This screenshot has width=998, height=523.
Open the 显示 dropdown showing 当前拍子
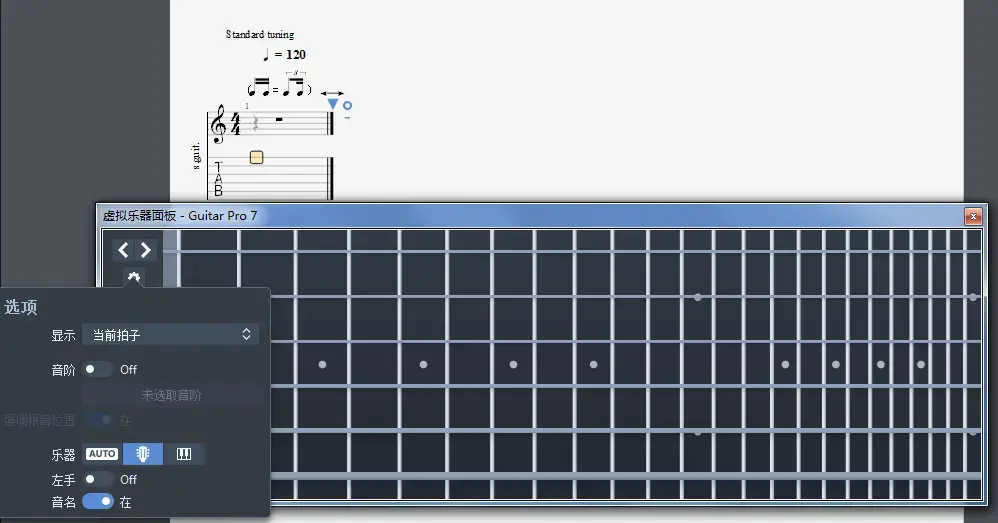[171, 335]
